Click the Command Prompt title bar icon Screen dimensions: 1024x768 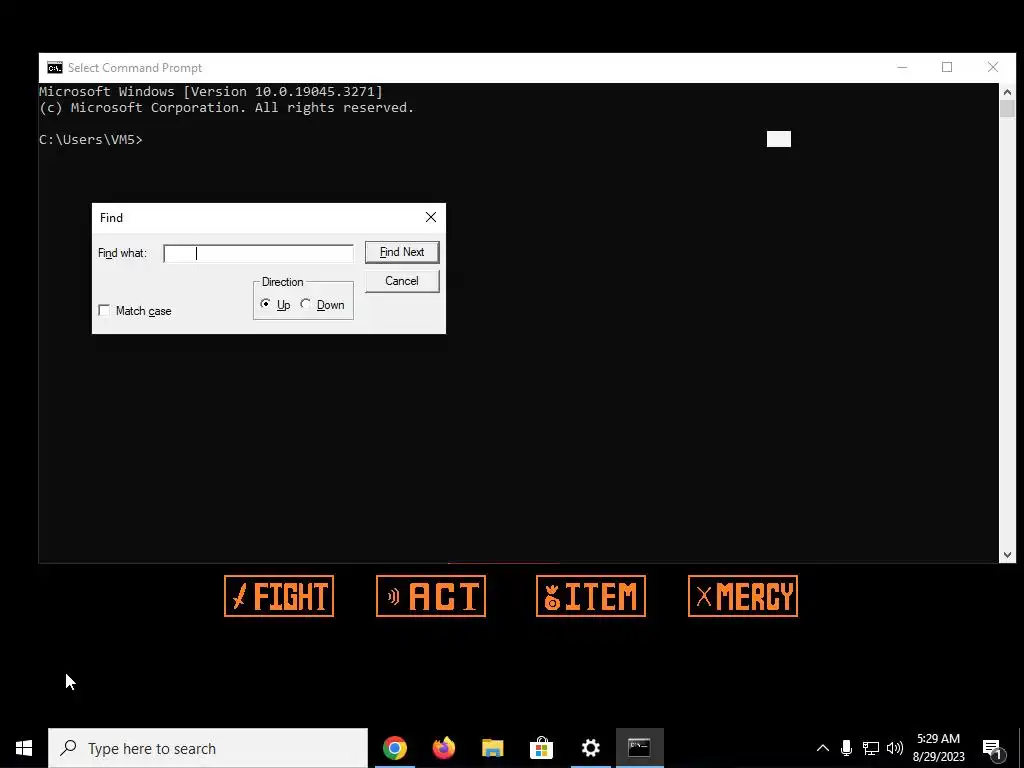tap(55, 68)
